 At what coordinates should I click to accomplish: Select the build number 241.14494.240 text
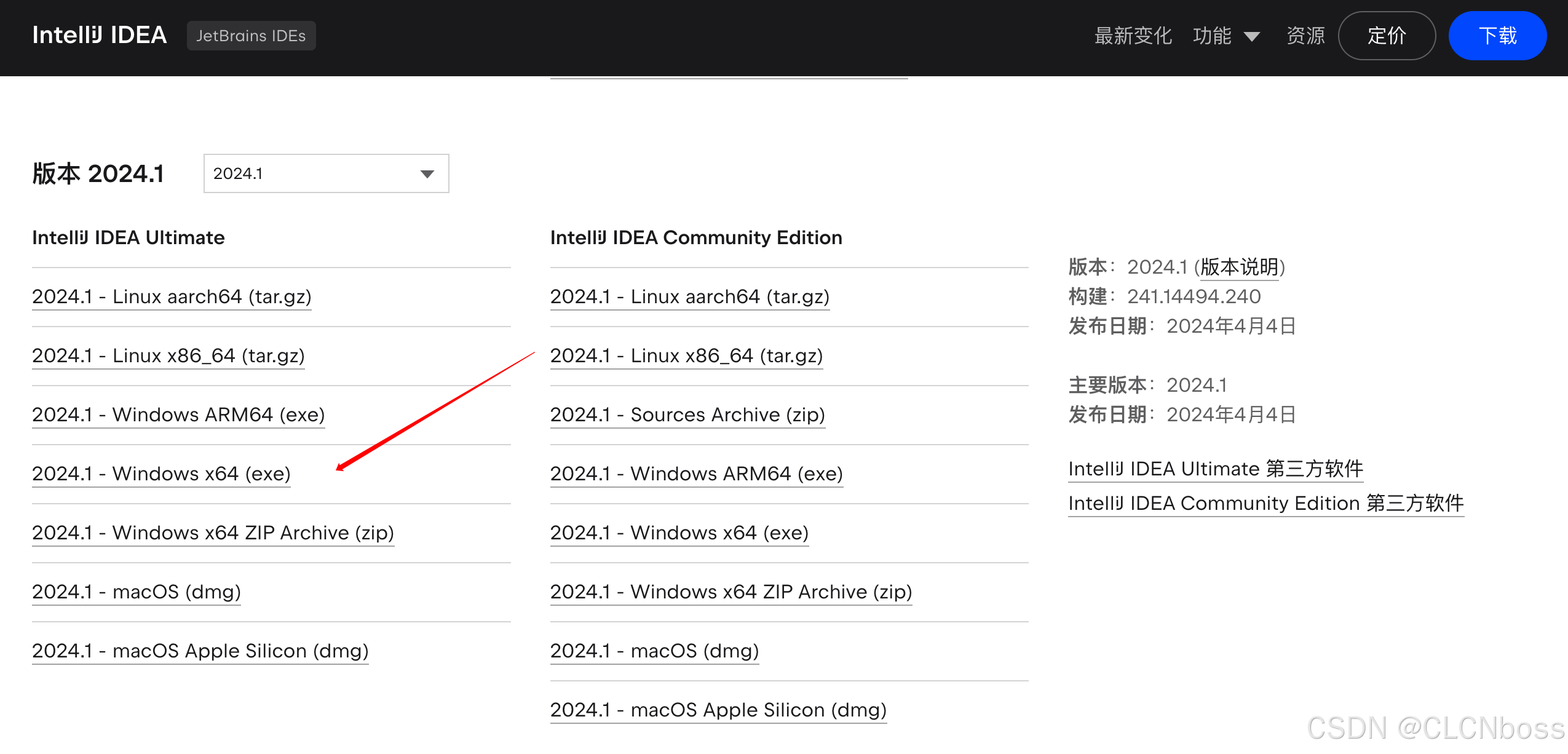click(1194, 296)
